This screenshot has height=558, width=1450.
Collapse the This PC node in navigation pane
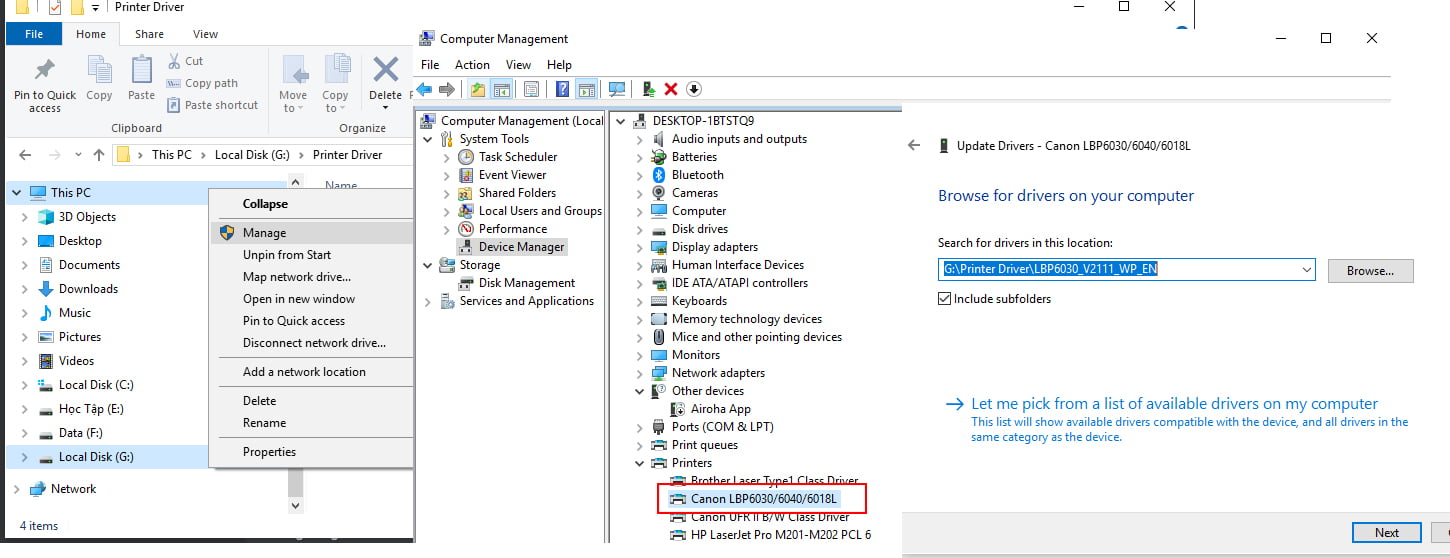[x=15, y=193]
